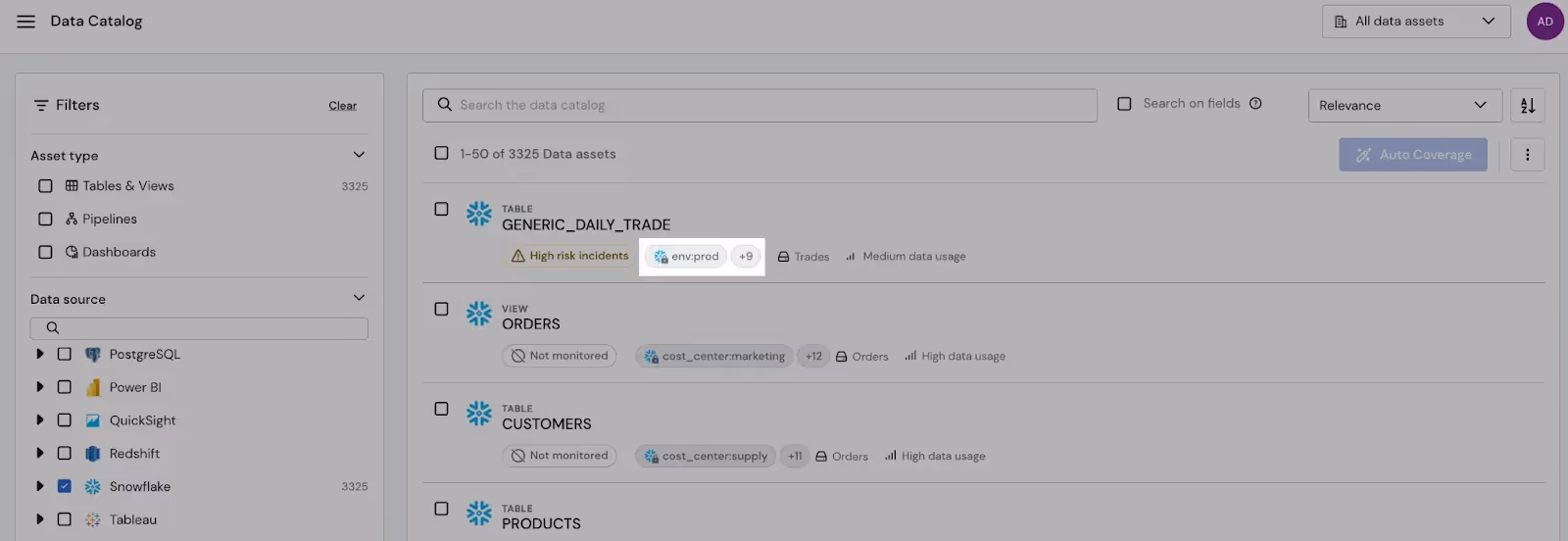Check the QuickSight data source

click(65, 420)
